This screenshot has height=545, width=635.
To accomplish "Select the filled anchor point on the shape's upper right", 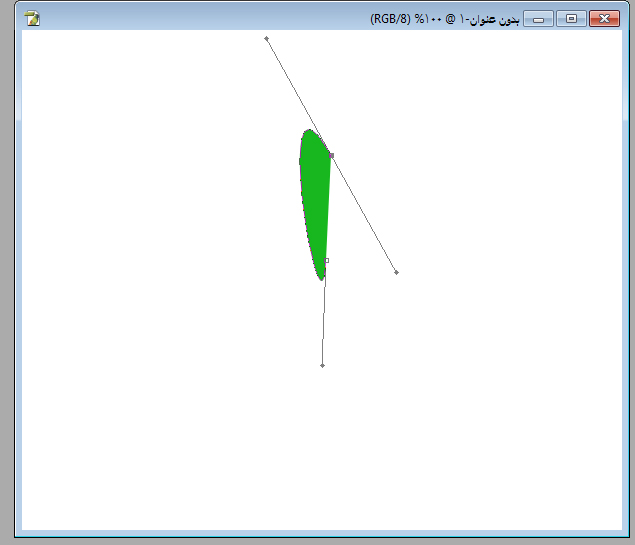I will 331,155.
